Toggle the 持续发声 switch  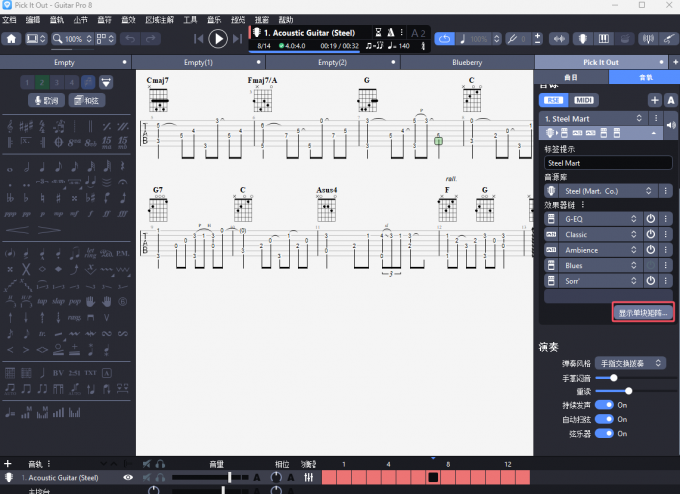pos(604,405)
